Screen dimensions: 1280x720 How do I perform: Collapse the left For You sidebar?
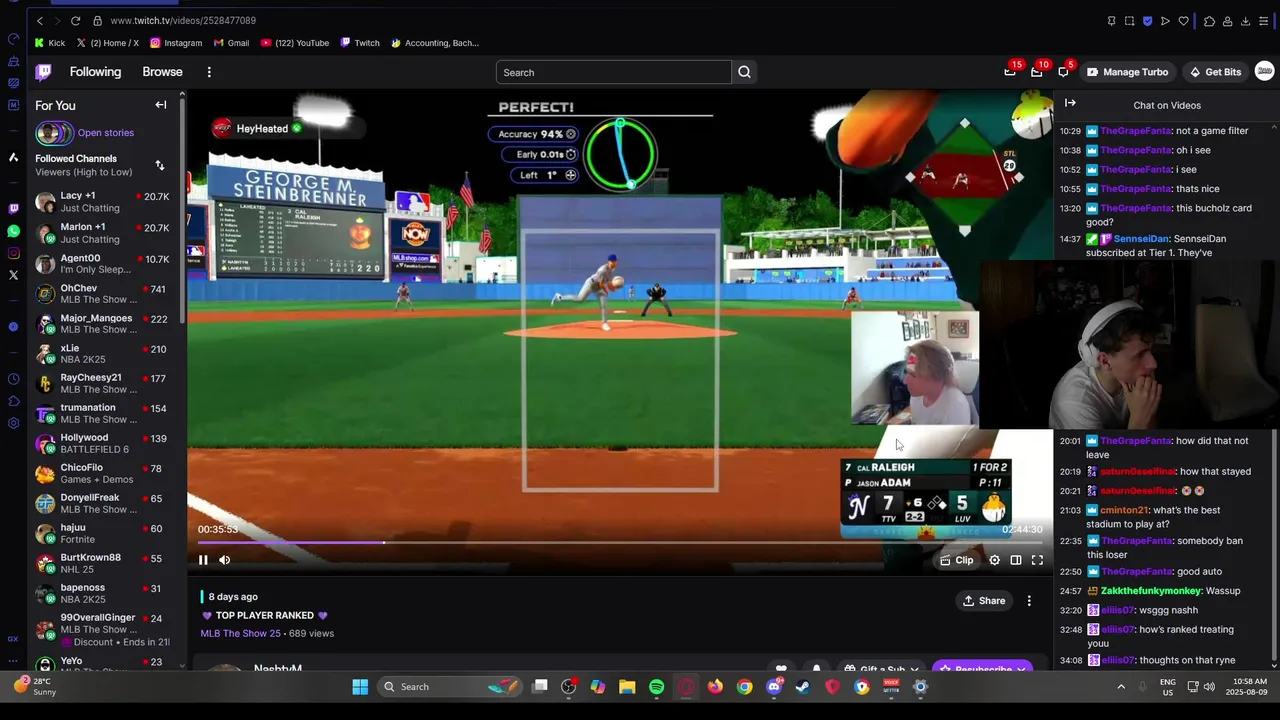coord(160,105)
